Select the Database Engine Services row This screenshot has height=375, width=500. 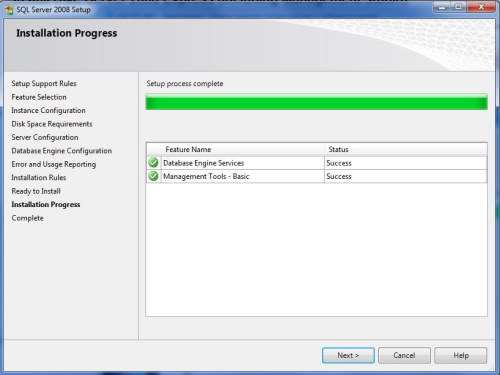(317, 163)
